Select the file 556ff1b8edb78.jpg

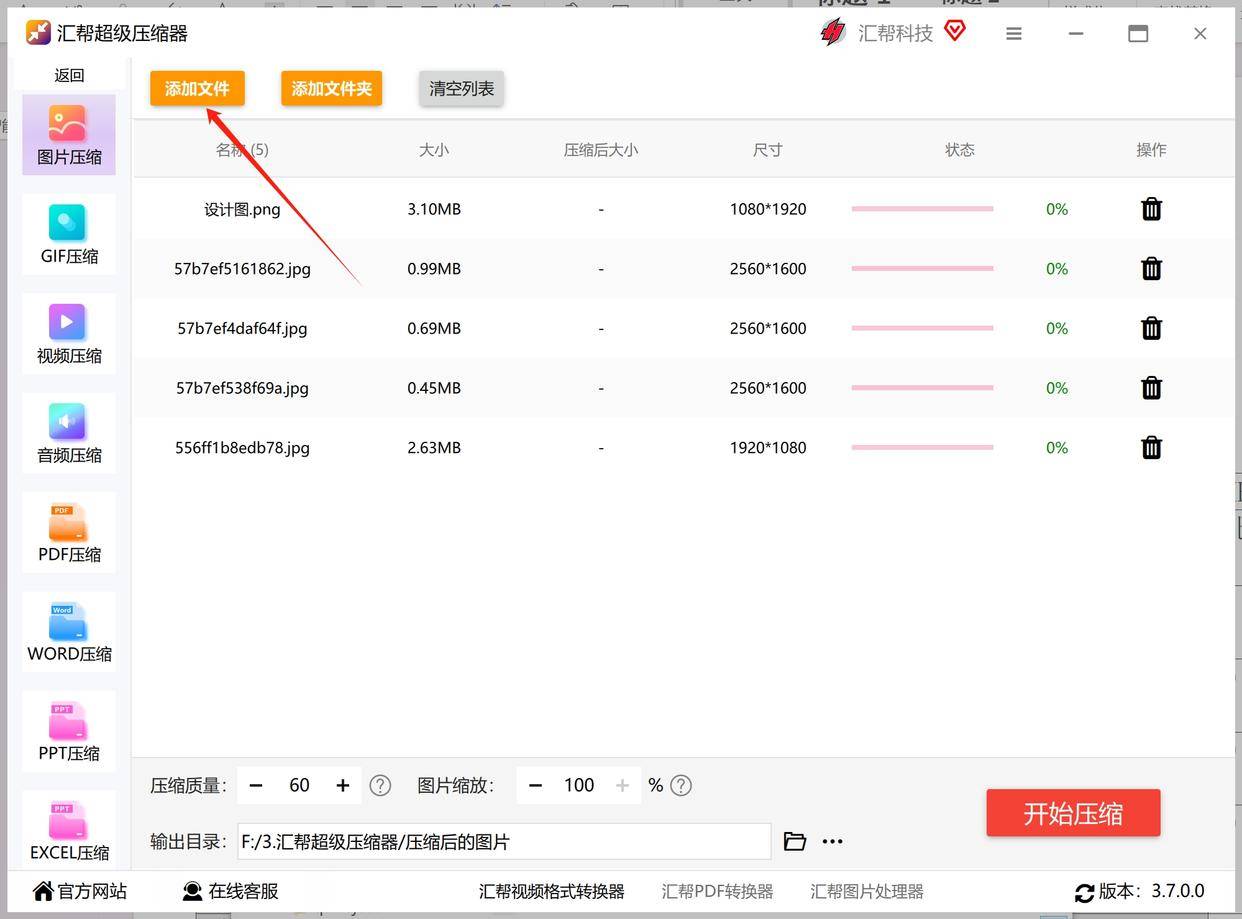(242, 448)
